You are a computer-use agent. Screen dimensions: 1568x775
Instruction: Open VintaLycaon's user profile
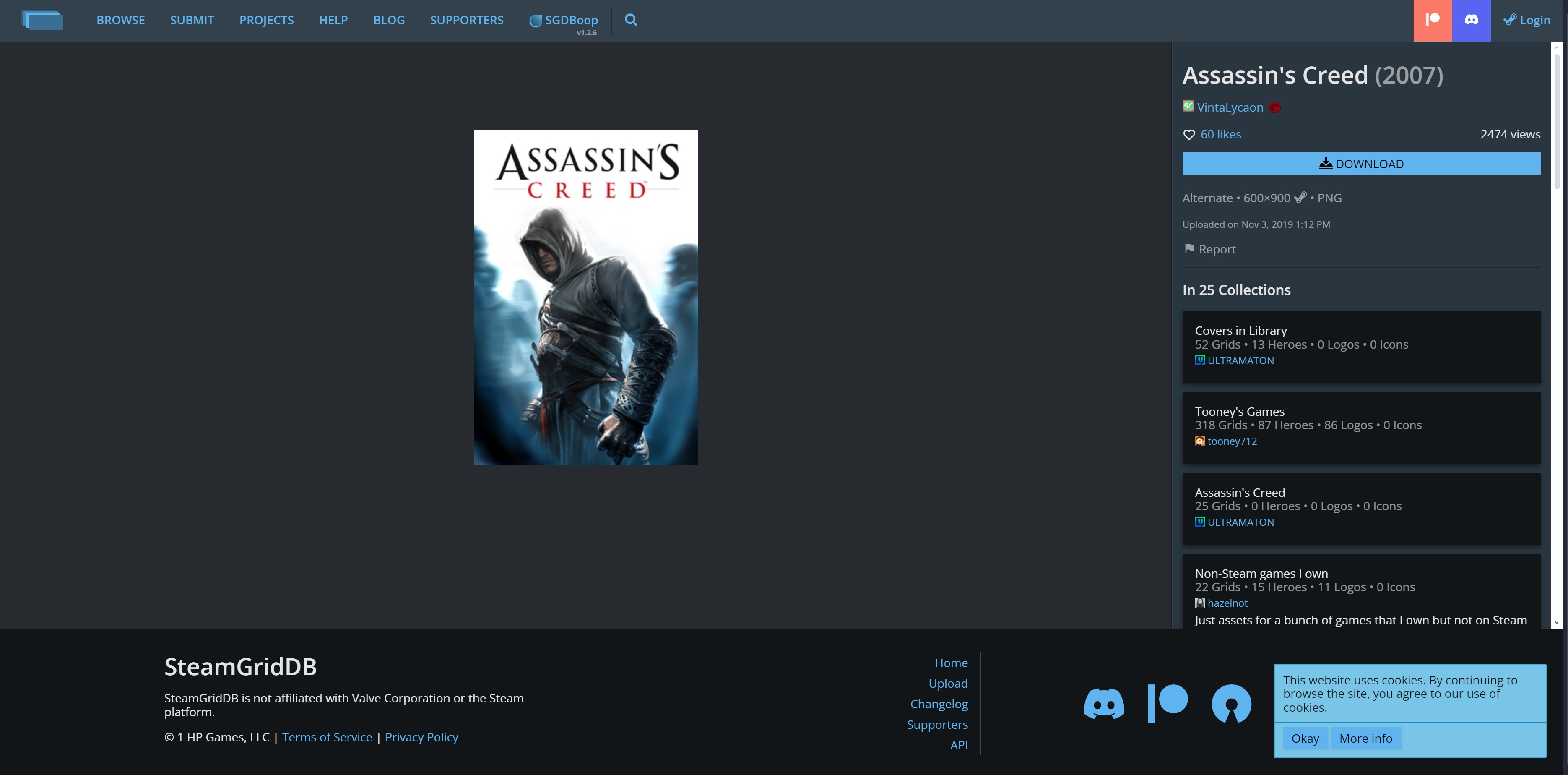1230,108
